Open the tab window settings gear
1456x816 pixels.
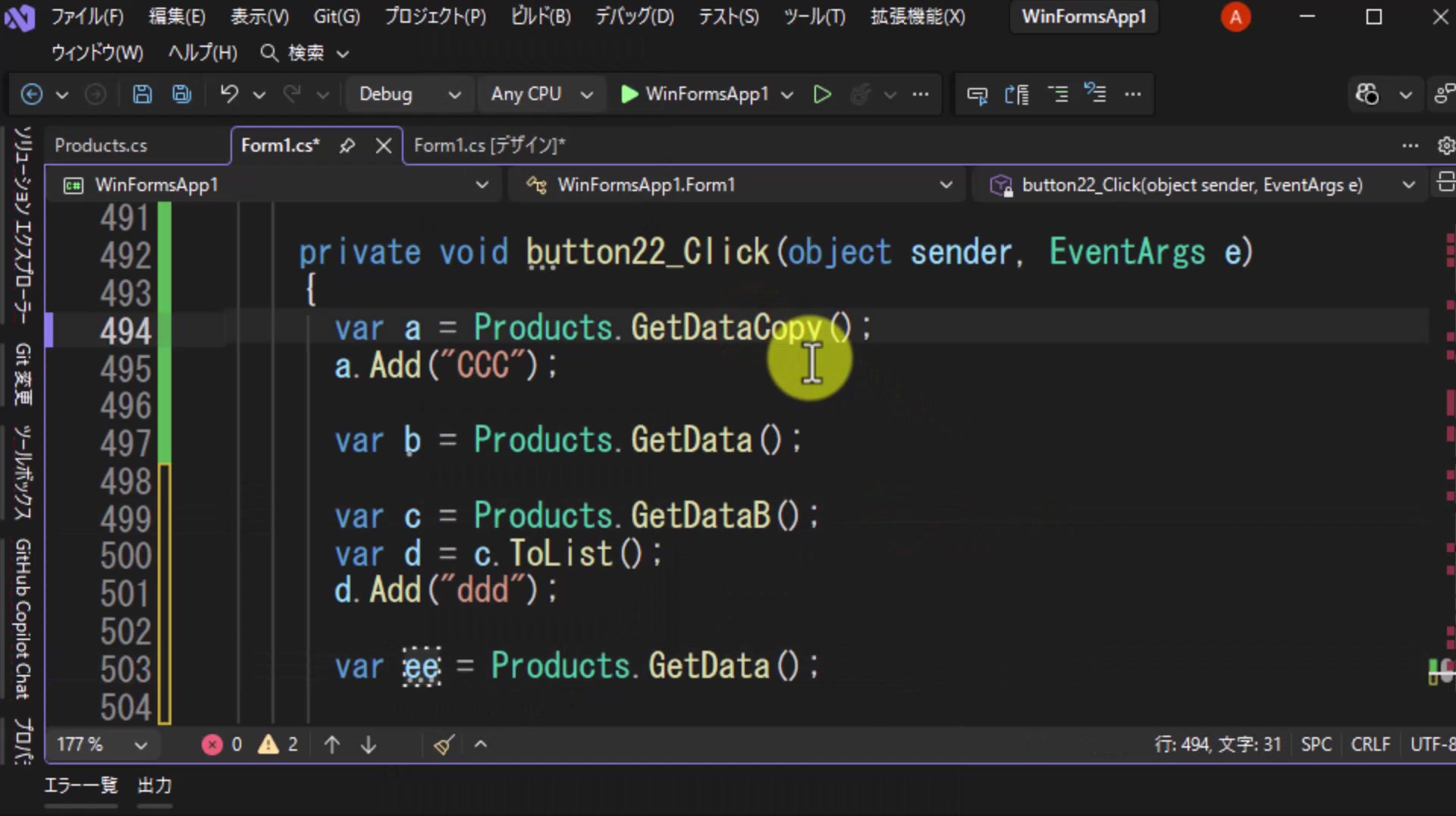[1446, 146]
